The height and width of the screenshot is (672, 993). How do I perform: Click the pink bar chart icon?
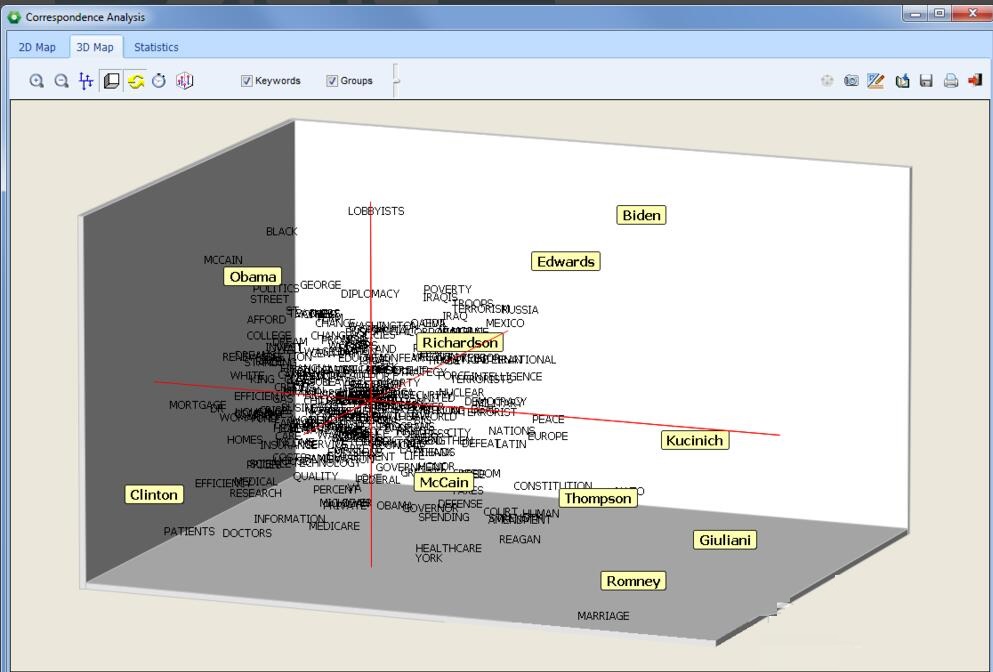click(x=184, y=80)
